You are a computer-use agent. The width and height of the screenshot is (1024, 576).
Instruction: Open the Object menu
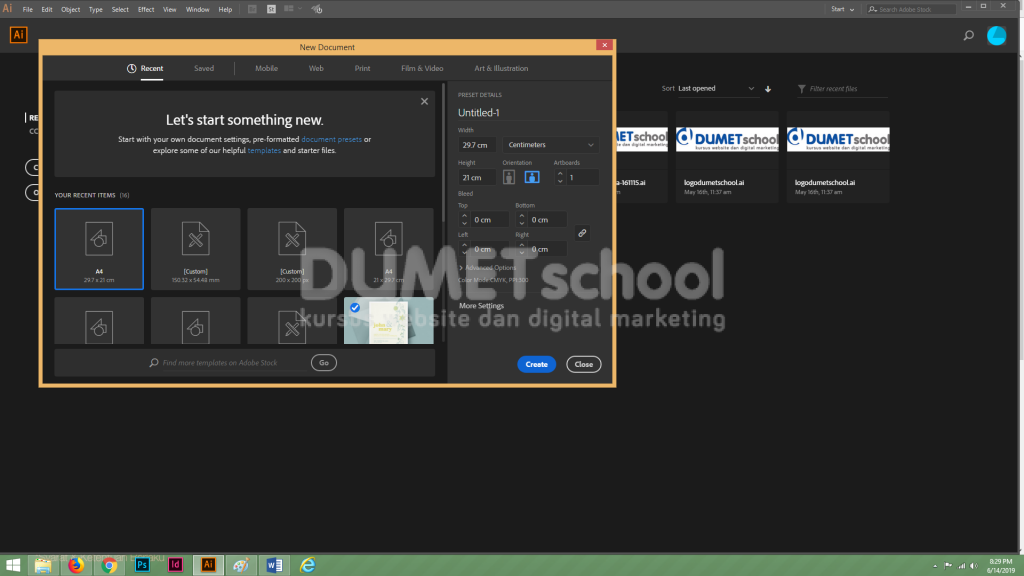click(71, 9)
